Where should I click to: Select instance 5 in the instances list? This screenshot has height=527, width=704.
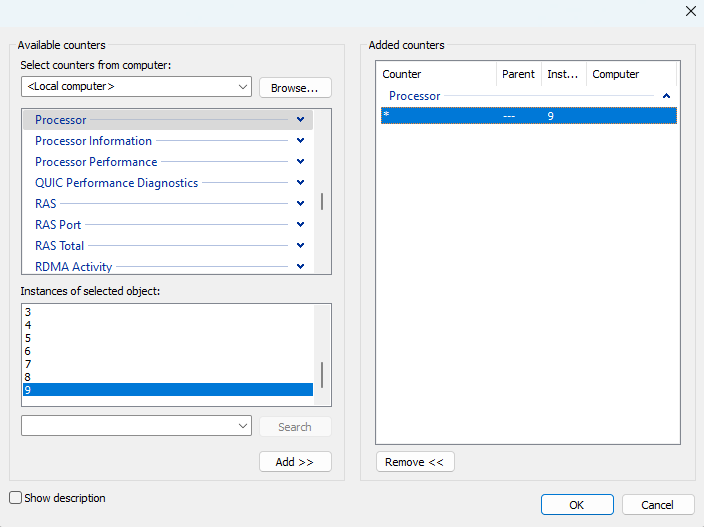point(28,338)
